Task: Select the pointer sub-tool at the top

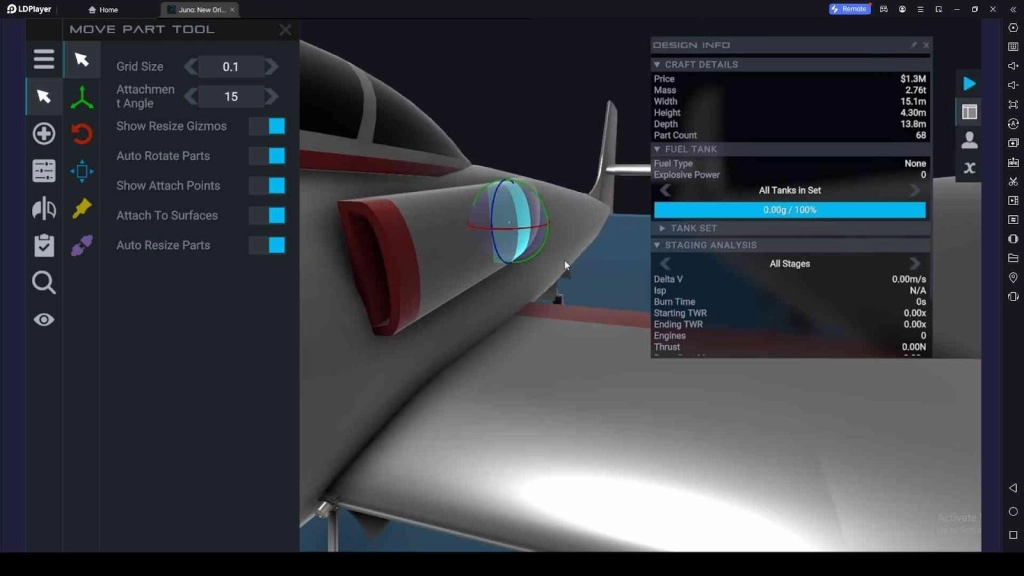Action: (x=82, y=59)
